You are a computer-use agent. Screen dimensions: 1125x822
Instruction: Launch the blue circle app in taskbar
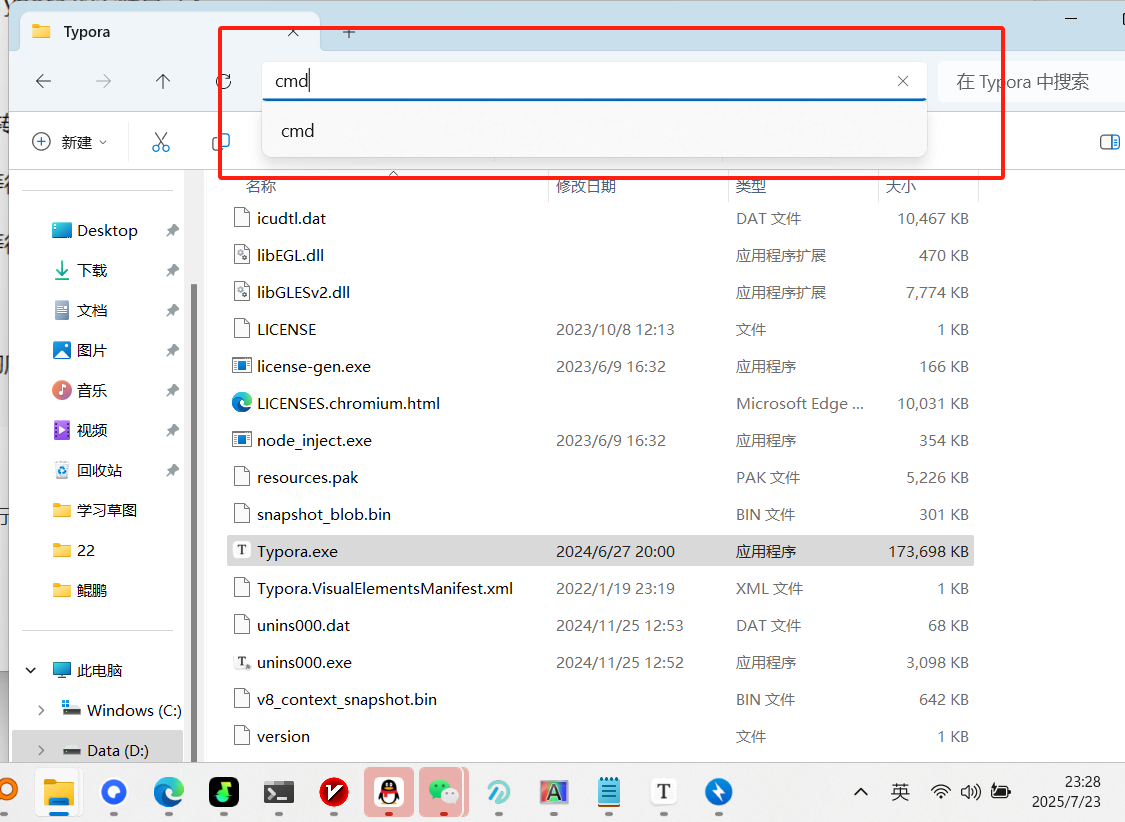pos(114,792)
